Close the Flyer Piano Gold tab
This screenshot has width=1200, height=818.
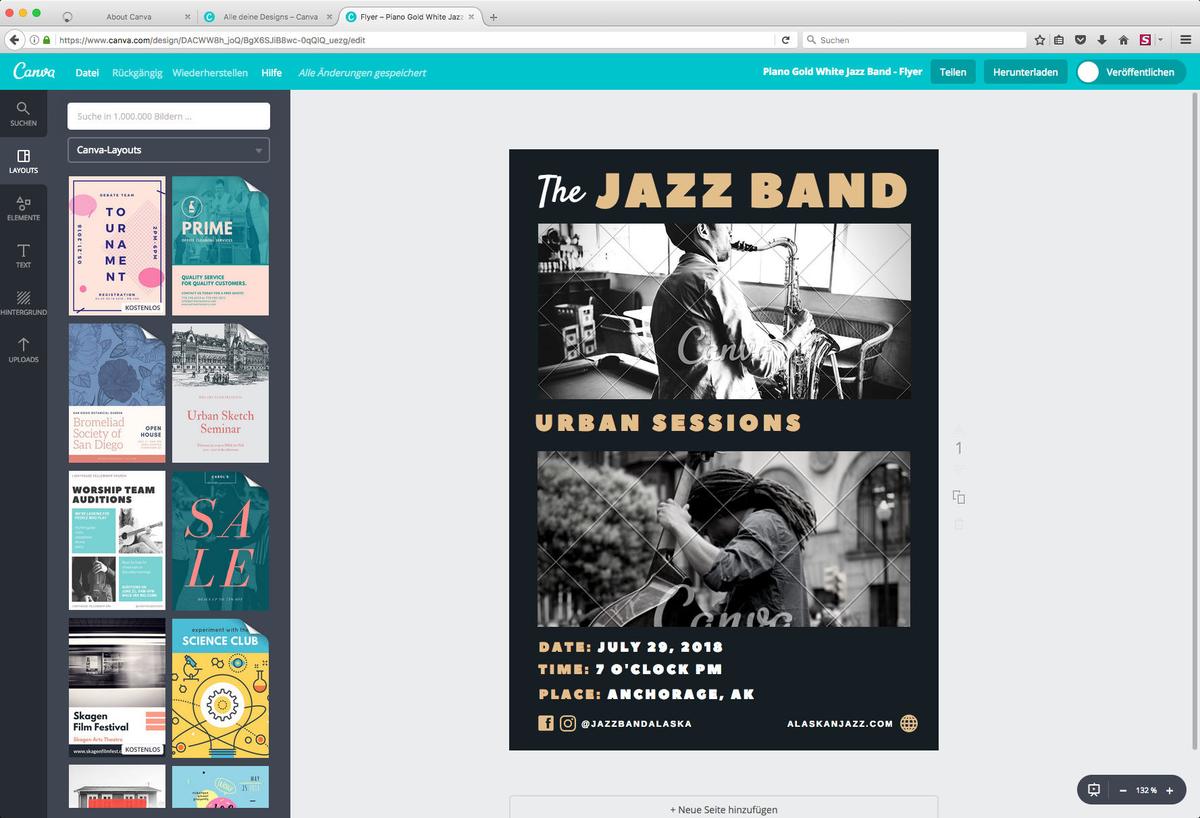[473, 17]
